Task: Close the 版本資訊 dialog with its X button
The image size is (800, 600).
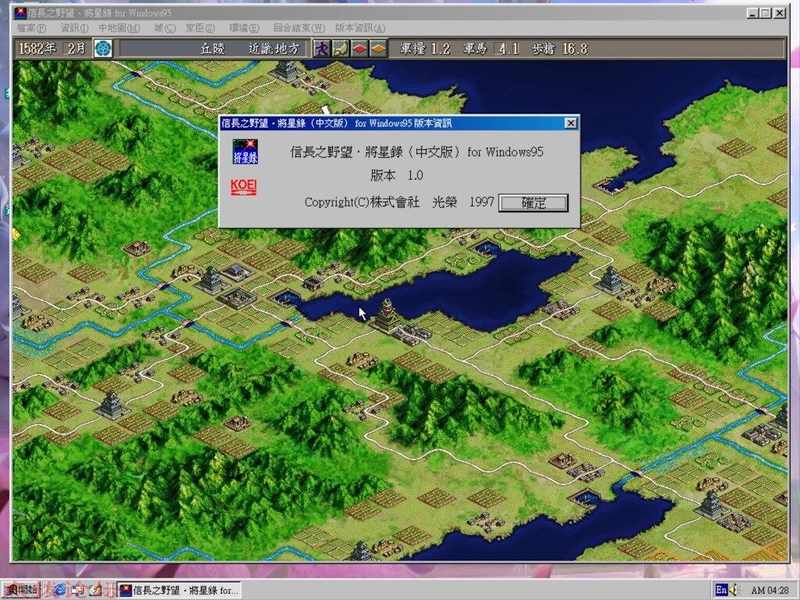Action: (x=571, y=123)
